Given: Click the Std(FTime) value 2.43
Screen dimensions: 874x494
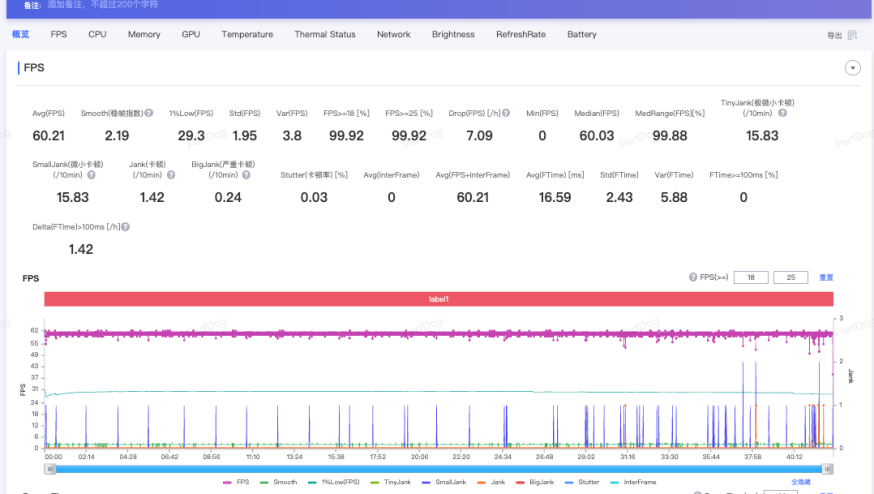Looking at the screenshot, I should coord(619,197).
